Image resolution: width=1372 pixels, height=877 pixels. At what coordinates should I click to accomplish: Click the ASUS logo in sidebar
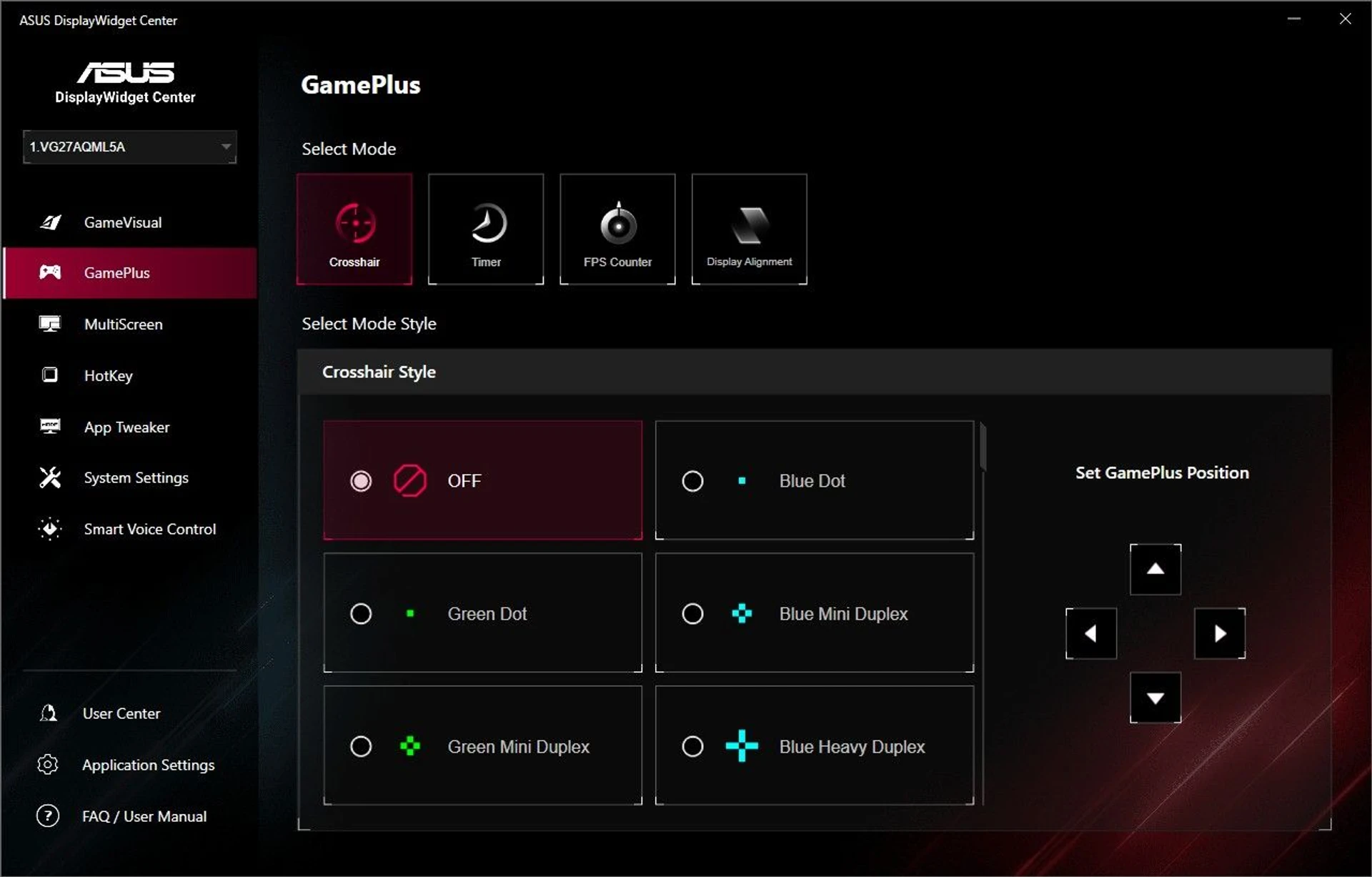(126, 72)
